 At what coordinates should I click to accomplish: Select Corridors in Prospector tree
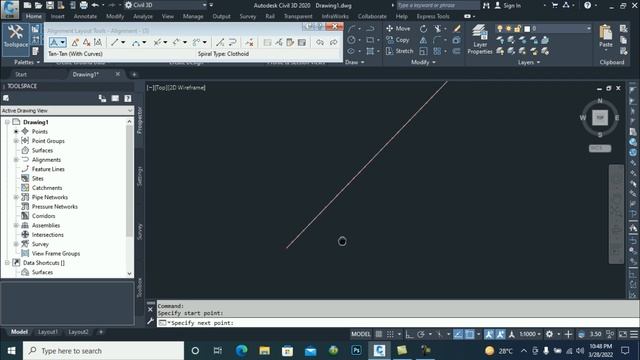(43, 216)
